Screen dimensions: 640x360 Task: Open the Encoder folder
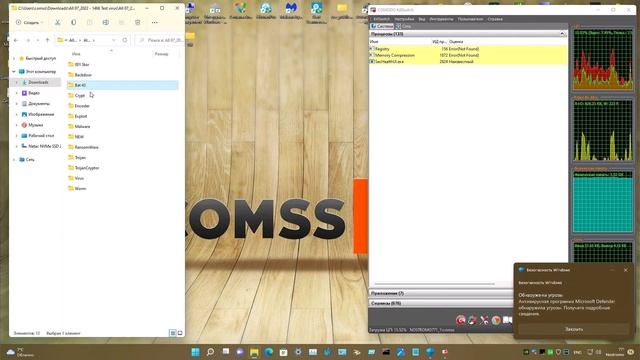click(82, 106)
